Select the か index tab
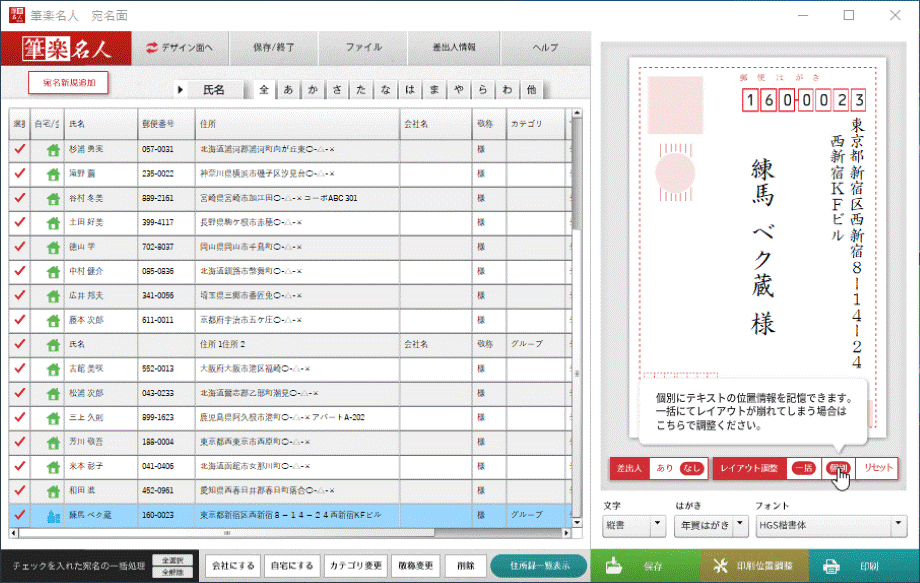920x583 pixels. pyautogui.click(x=313, y=90)
